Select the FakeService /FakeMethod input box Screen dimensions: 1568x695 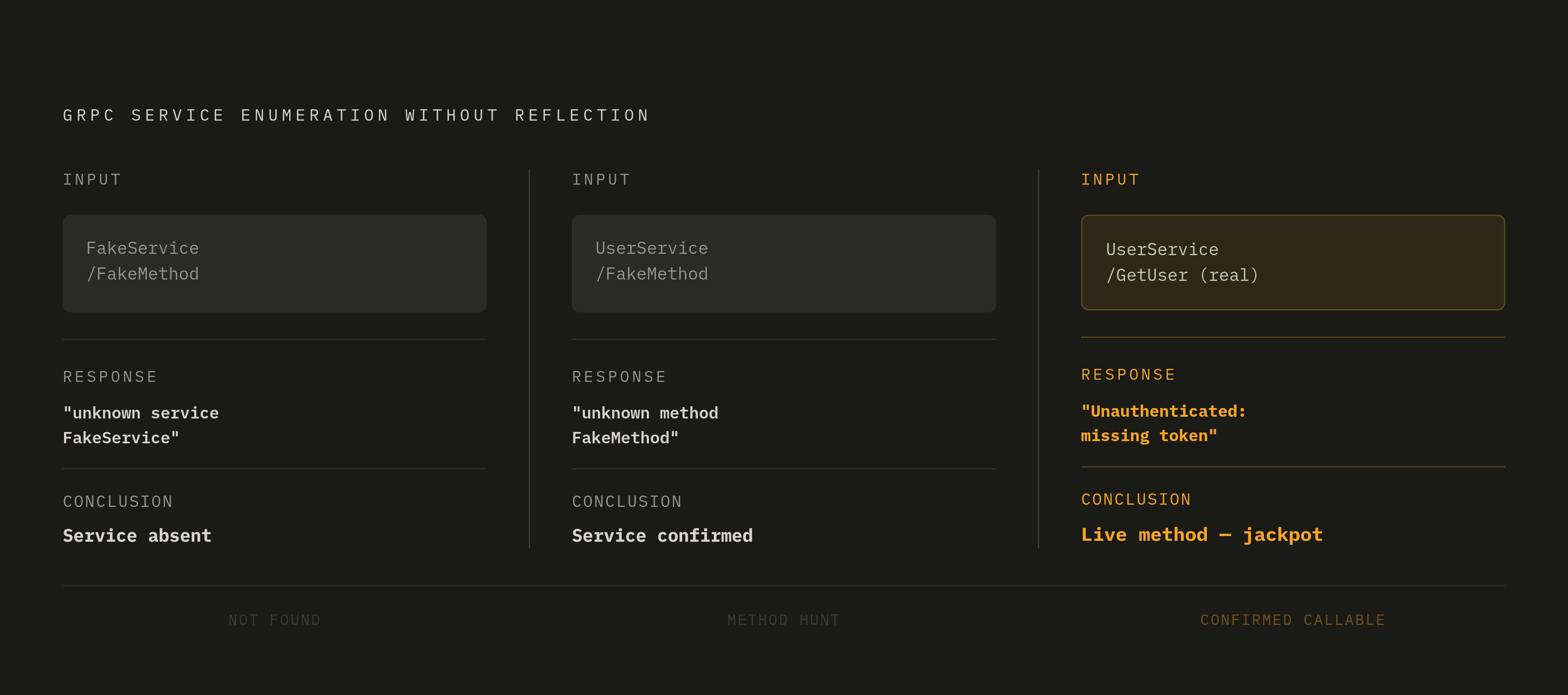(x=274, y=263)
